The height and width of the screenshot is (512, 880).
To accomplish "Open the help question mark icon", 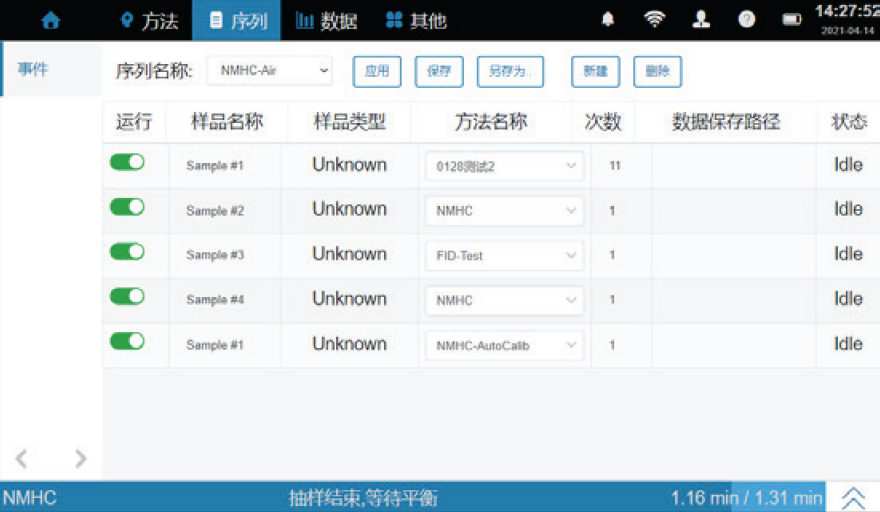I will point(746,20).
